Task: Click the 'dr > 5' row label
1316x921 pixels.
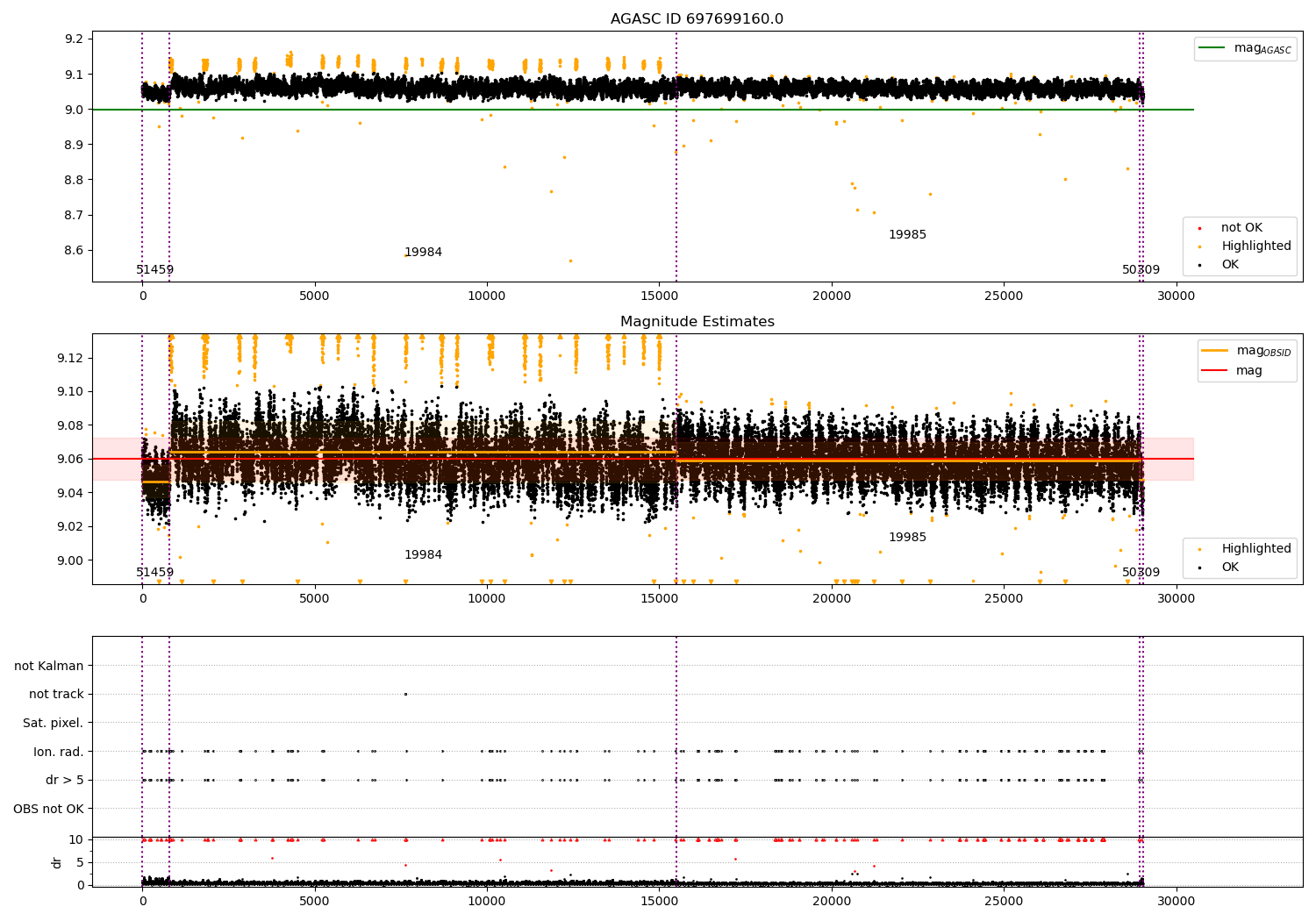Action: [65, 780]
